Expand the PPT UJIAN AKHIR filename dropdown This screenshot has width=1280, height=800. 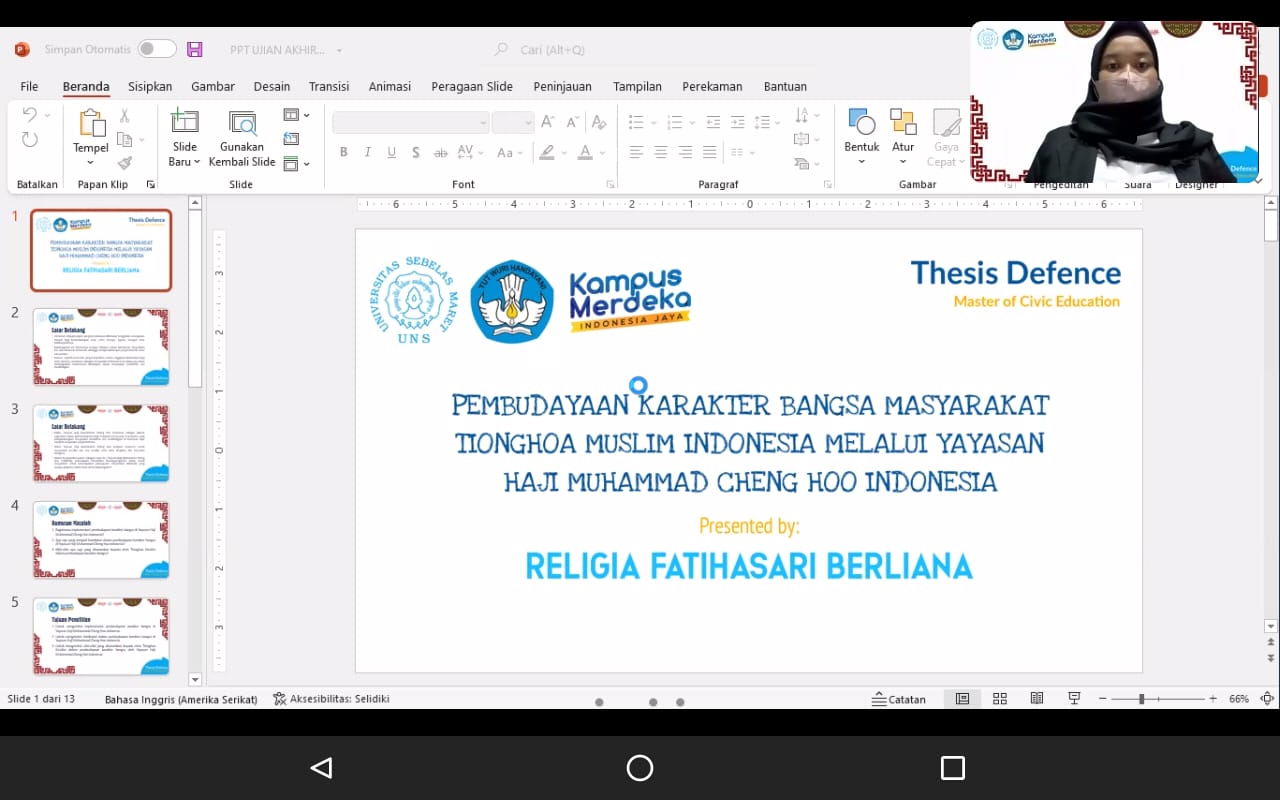click(339, 50)
